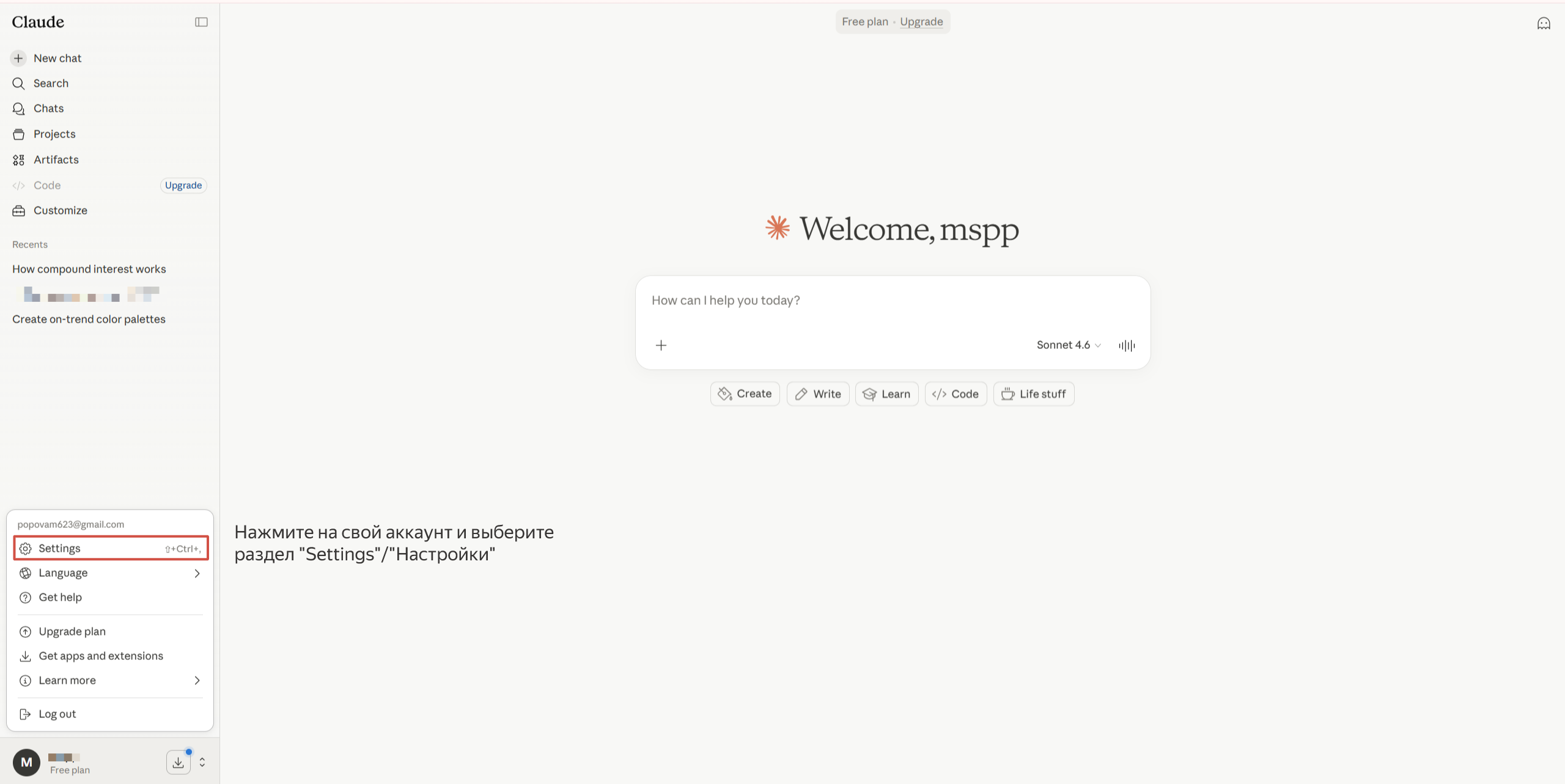Click the Upgrade link in the top banner
1565x784 pixels.
(x=921, y=21)
